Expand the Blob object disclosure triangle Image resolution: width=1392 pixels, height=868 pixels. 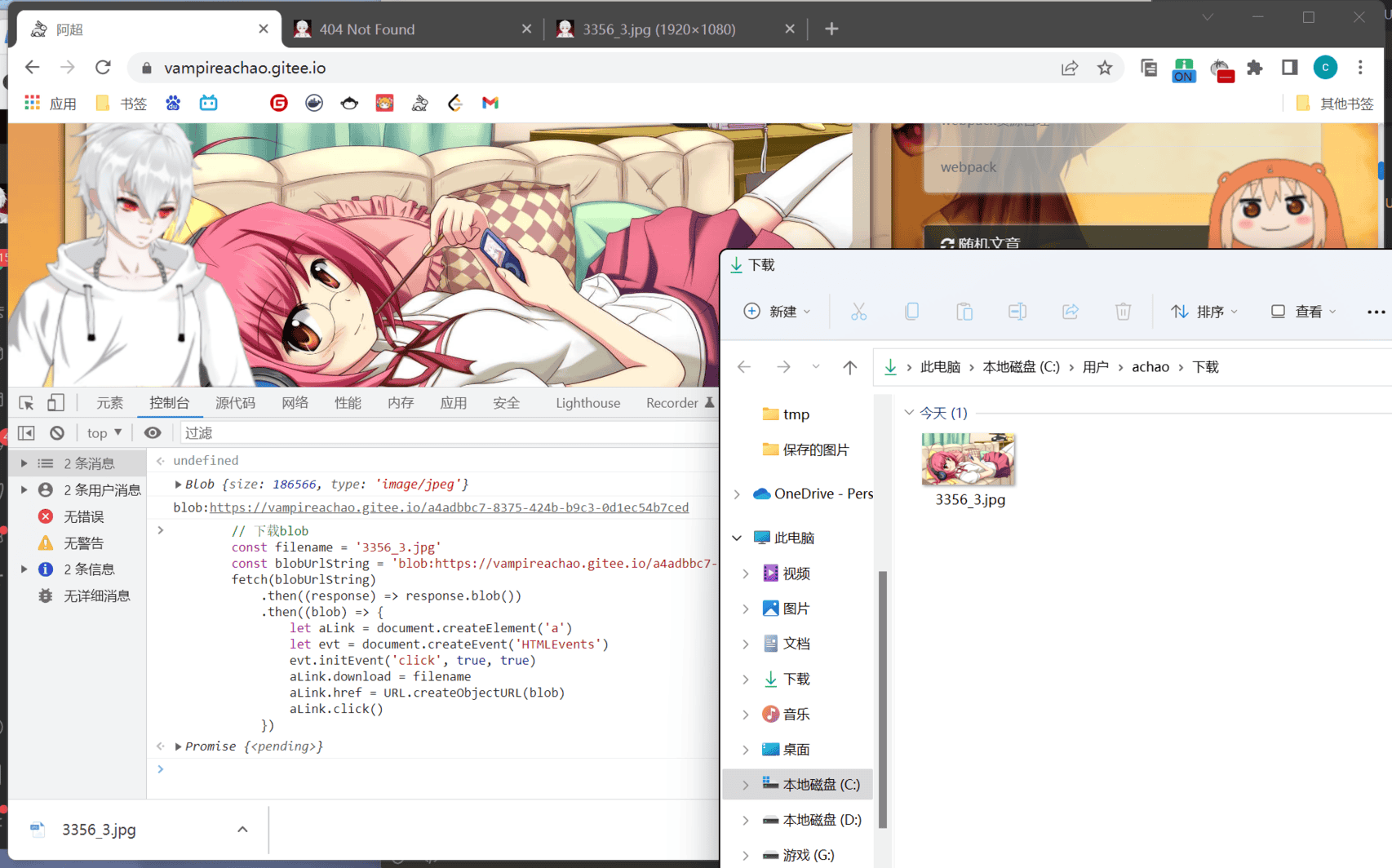click(x=178, y=485)
